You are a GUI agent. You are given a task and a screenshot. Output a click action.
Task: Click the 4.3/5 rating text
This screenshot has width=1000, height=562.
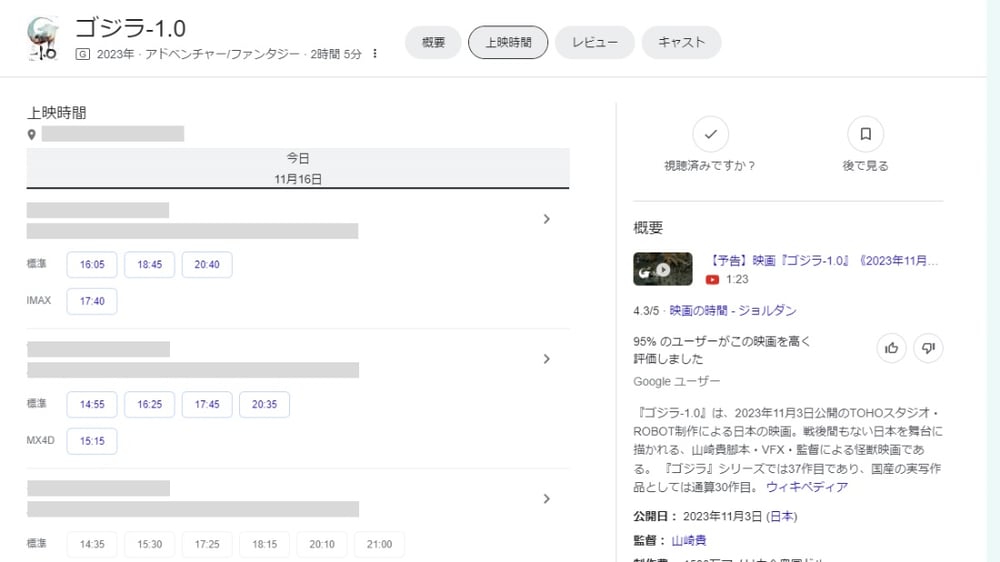tap(646, 311)
